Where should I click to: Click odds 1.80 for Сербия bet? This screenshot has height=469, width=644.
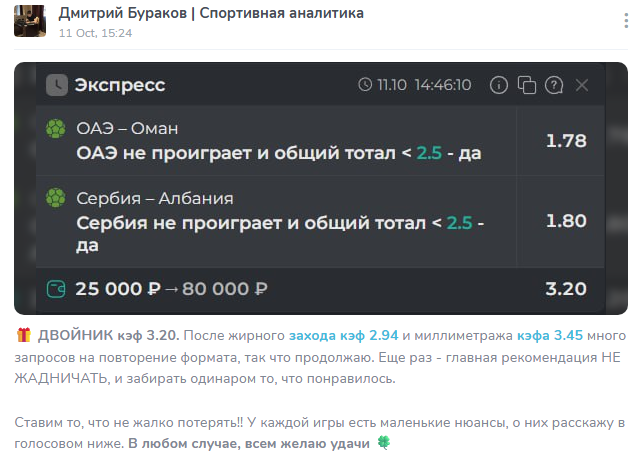click(x=566, y=221)
